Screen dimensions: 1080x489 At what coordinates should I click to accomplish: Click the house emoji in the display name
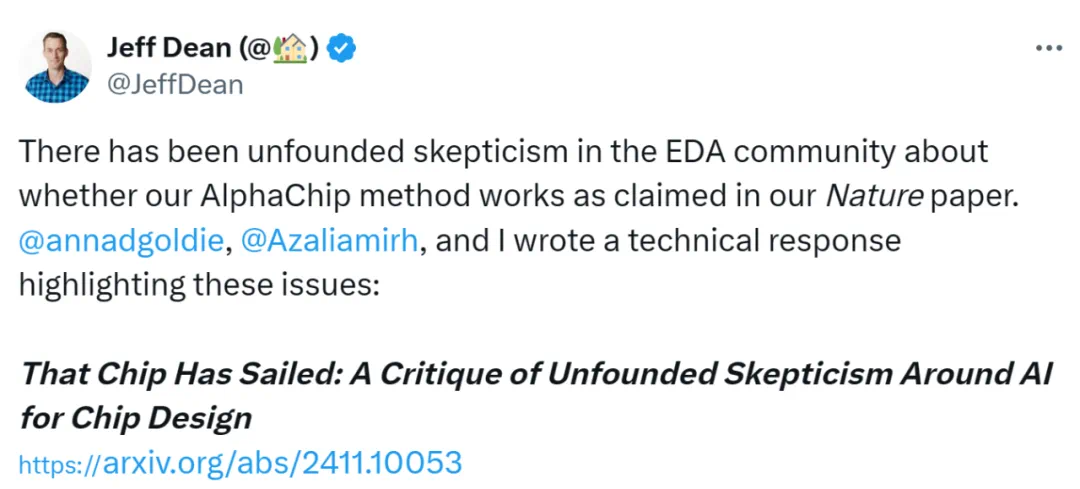coord(293,48)
